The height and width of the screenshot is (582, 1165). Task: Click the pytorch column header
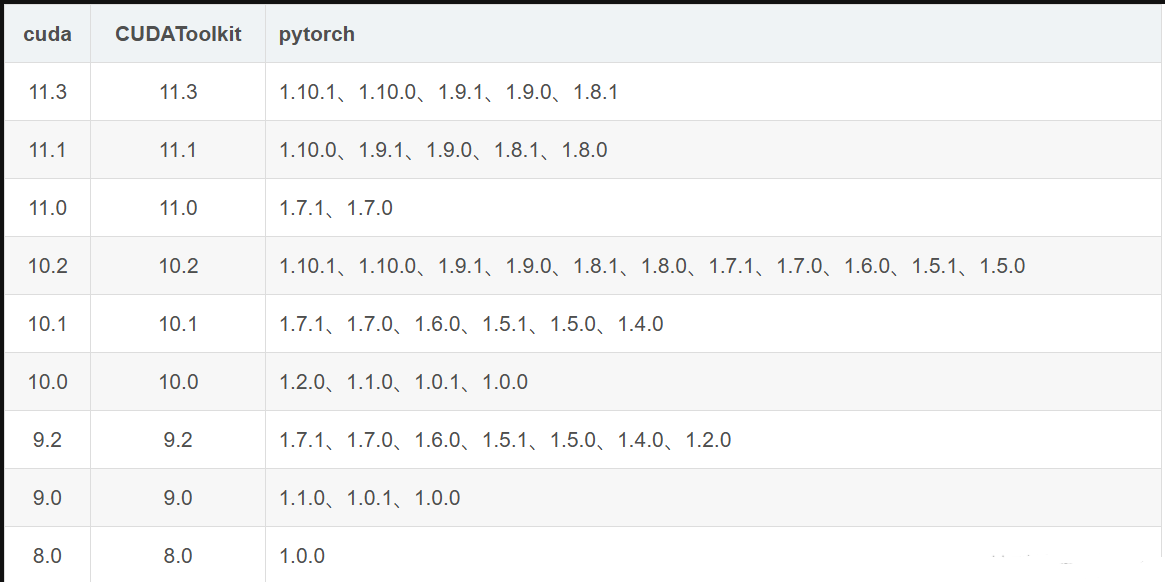coord(317,34)
